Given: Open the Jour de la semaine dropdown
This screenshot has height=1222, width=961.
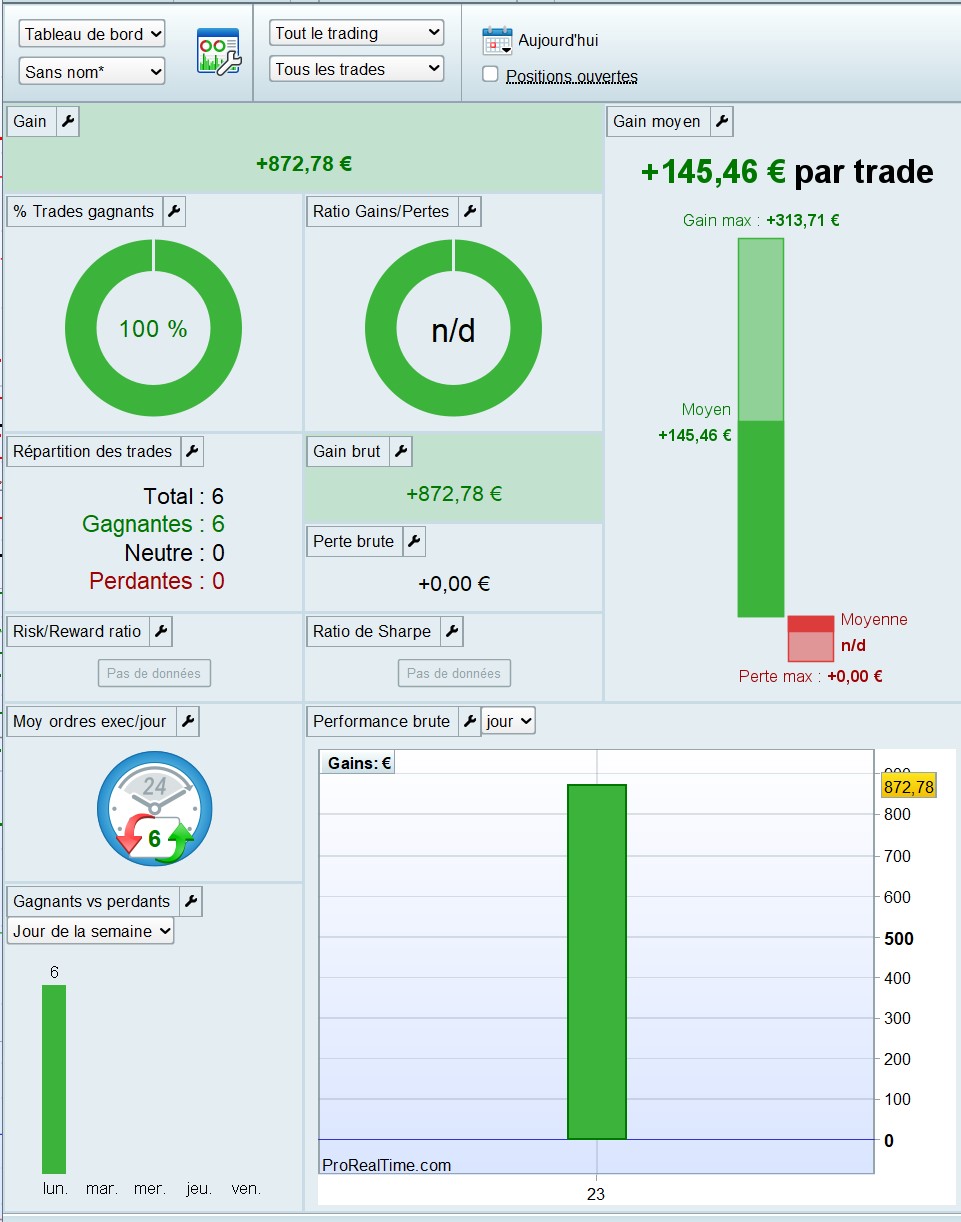Looking at the screenshot, I should point(91,931).
